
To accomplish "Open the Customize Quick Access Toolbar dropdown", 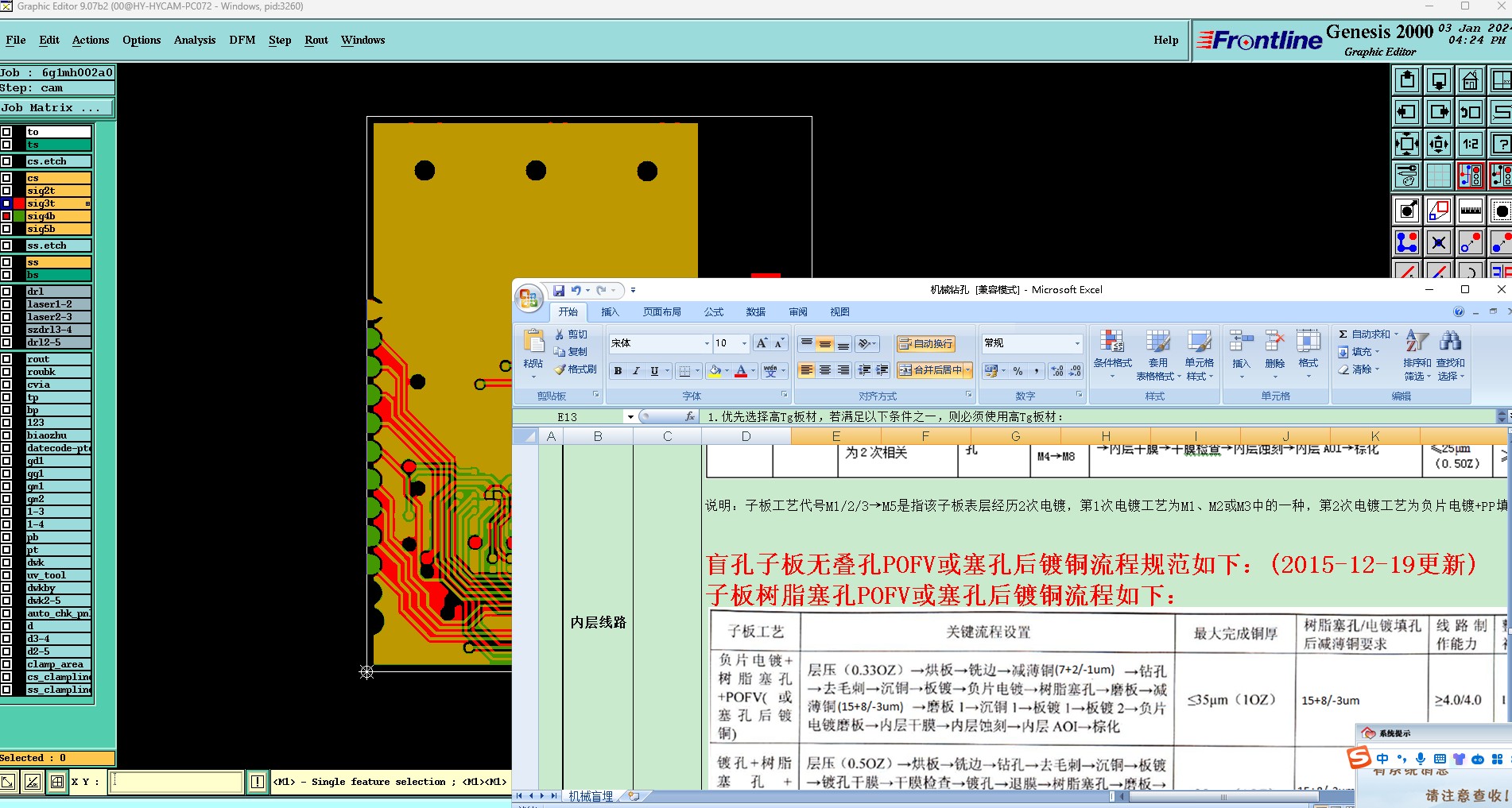I will tap(634, 291).
